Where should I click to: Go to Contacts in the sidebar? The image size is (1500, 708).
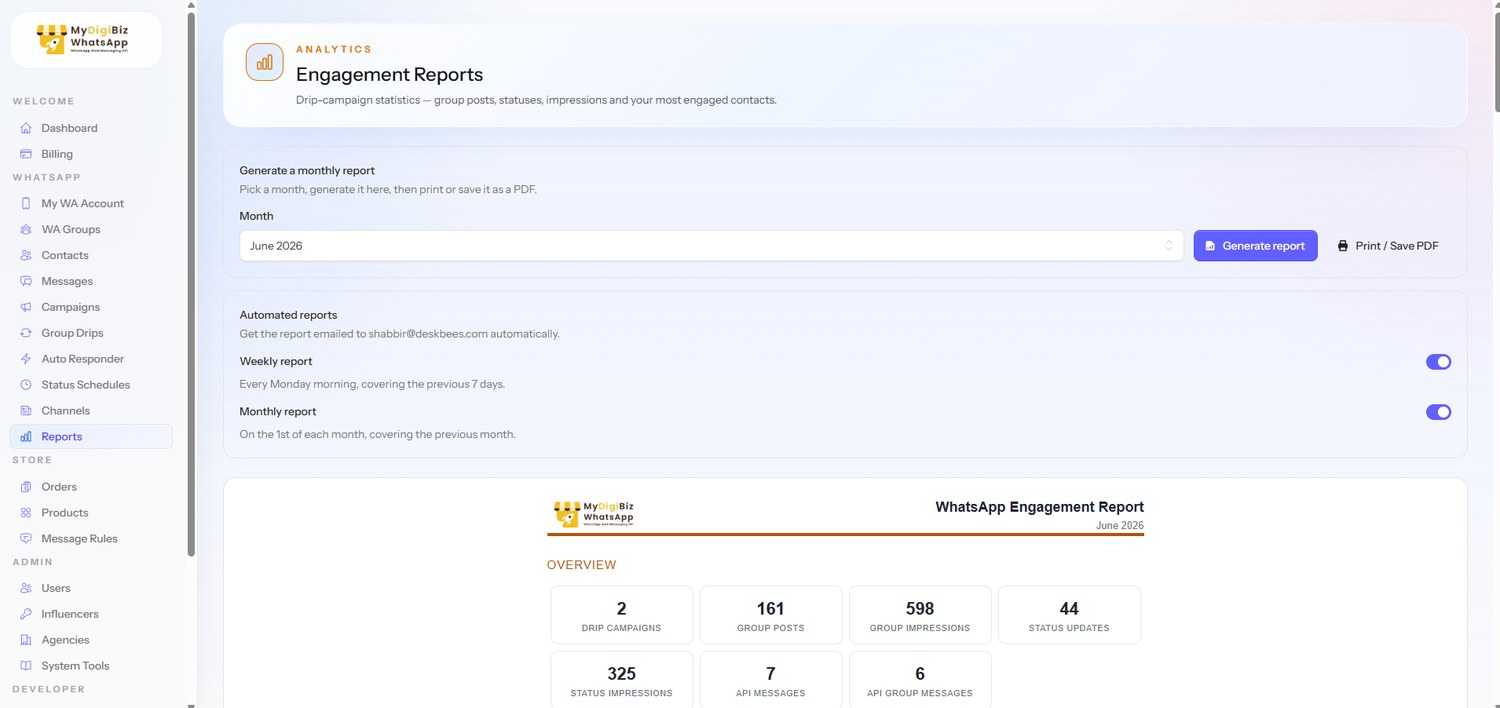click(91, 255)
